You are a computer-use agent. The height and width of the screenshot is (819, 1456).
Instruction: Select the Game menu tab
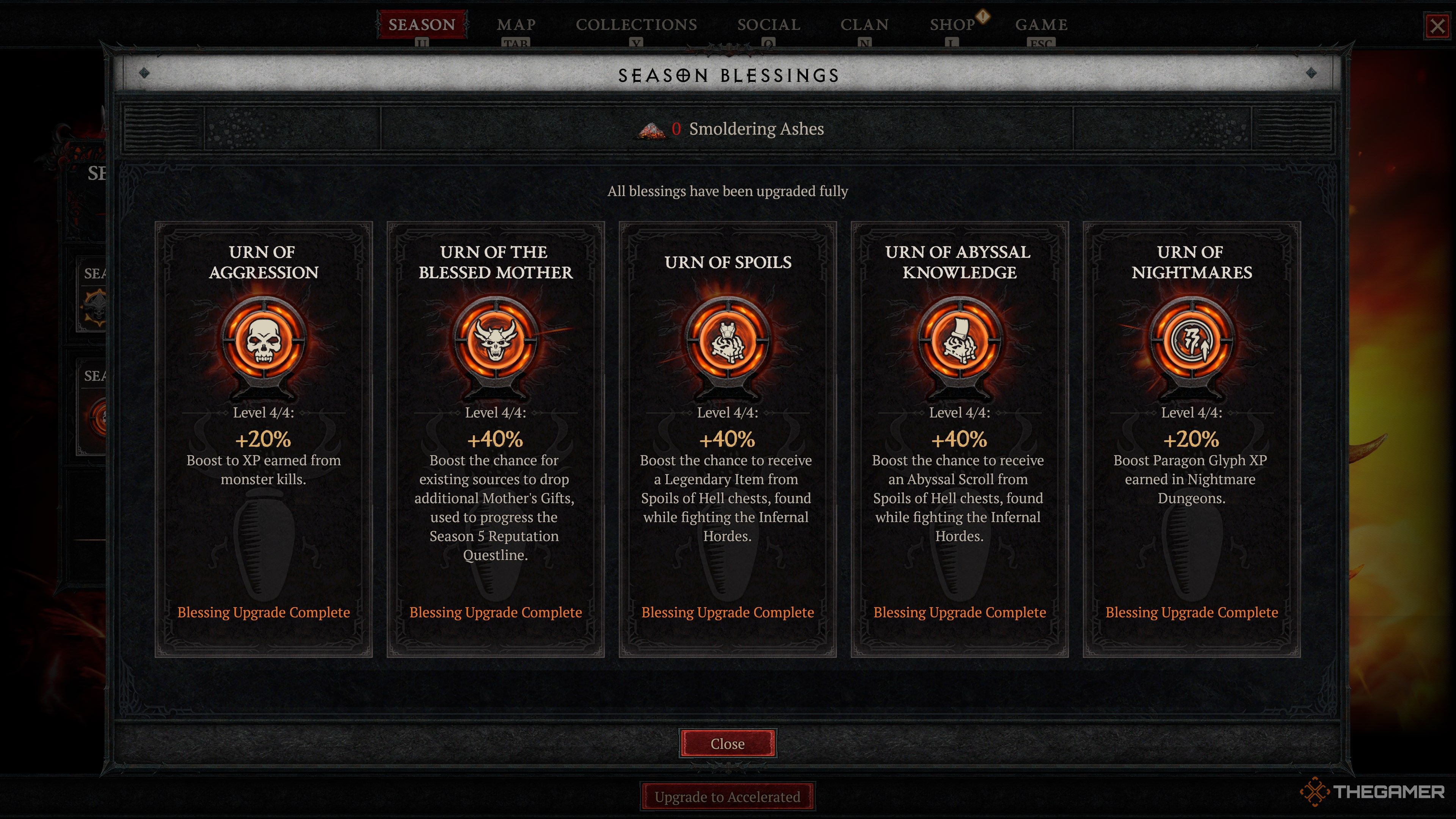1041,24
